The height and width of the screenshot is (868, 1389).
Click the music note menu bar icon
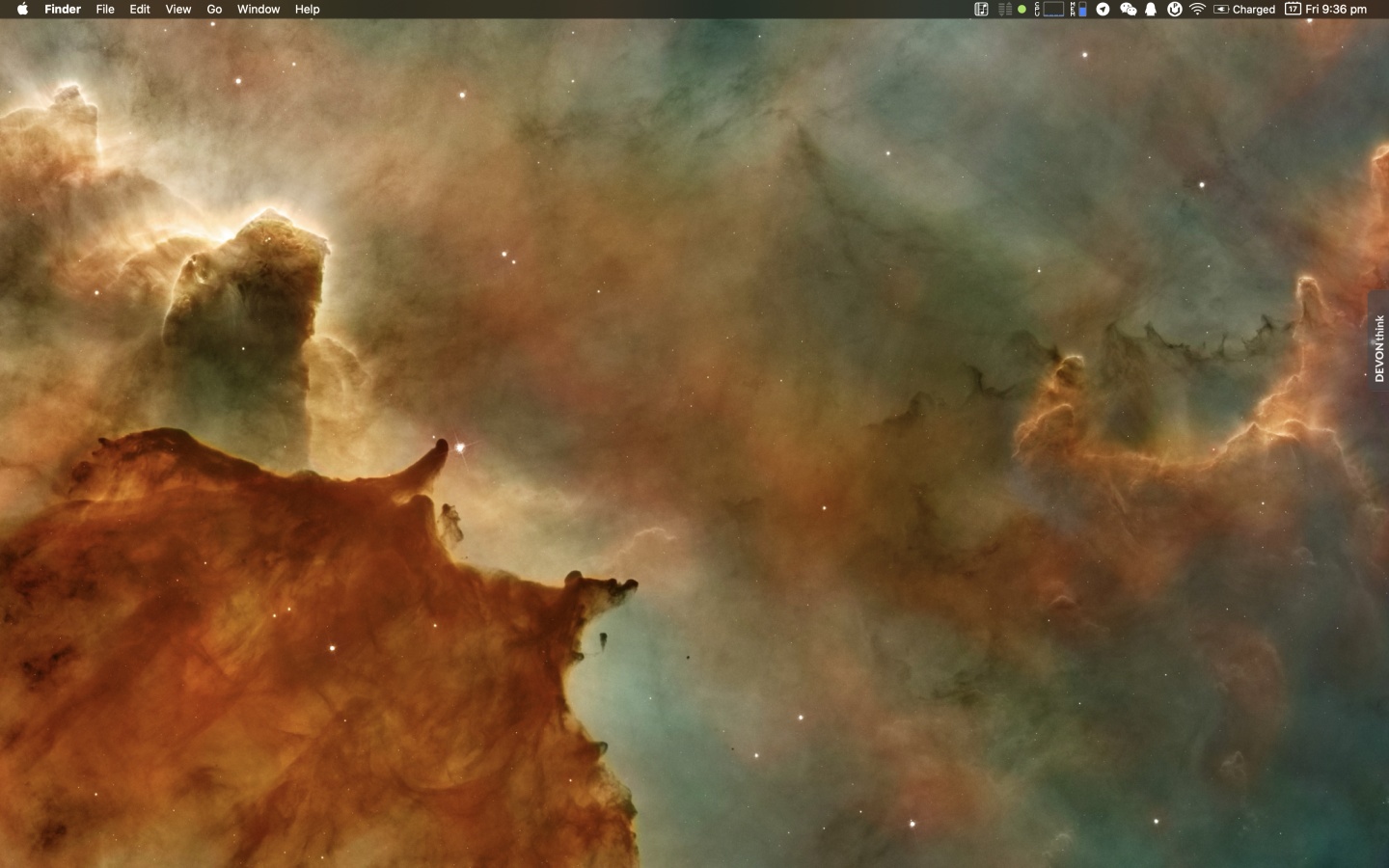pyautogui.click(x=981, y=9)
